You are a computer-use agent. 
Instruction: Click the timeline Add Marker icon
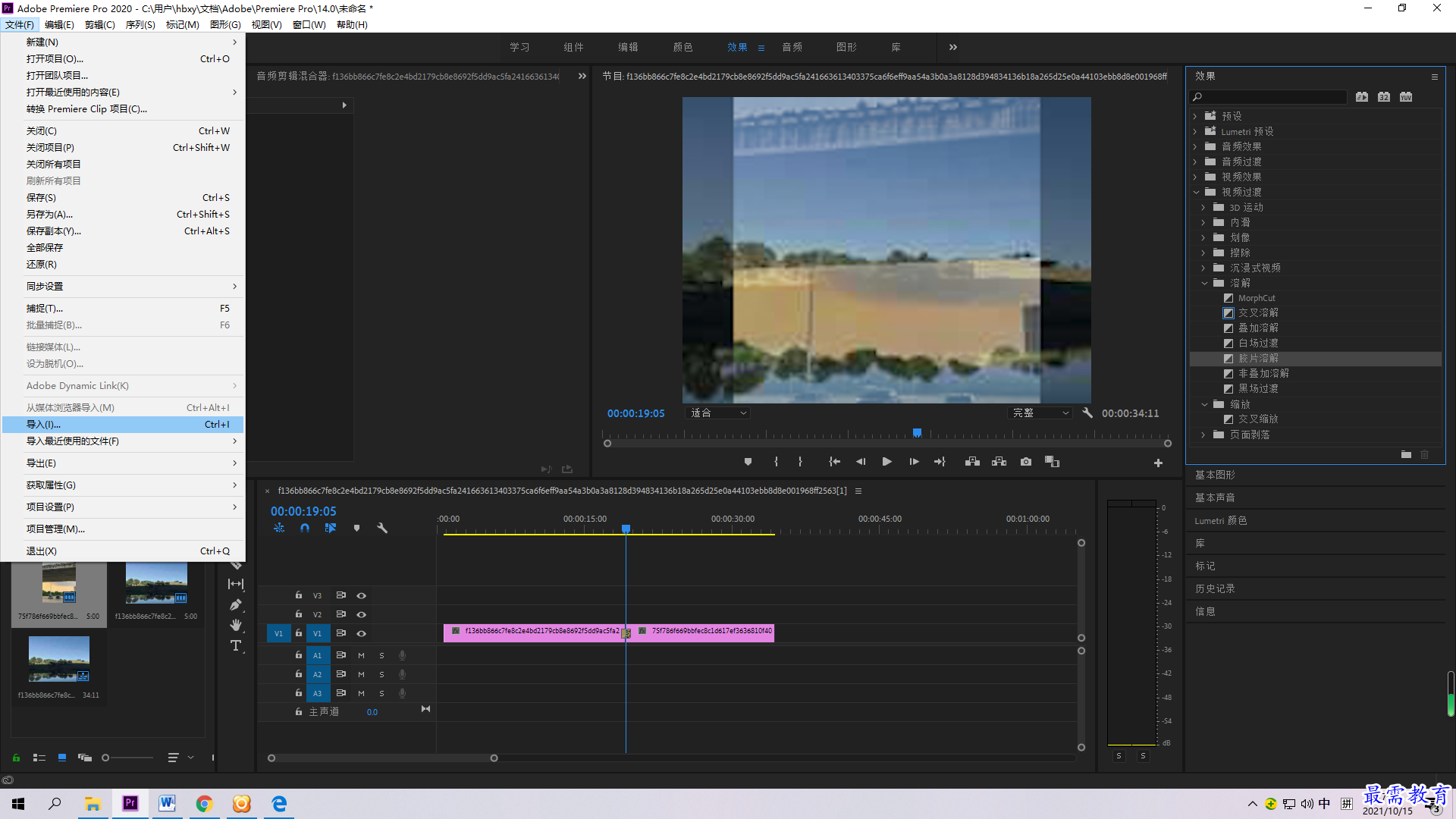(x=356, y=528)
